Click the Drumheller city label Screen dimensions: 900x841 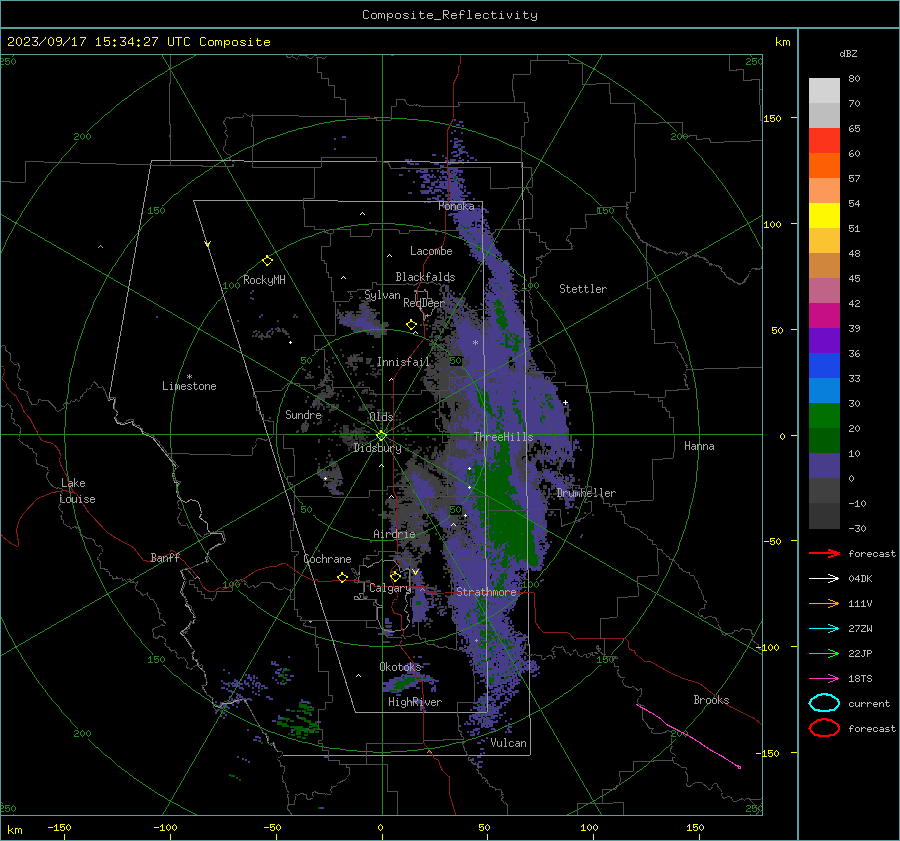[x=586, y=493]
